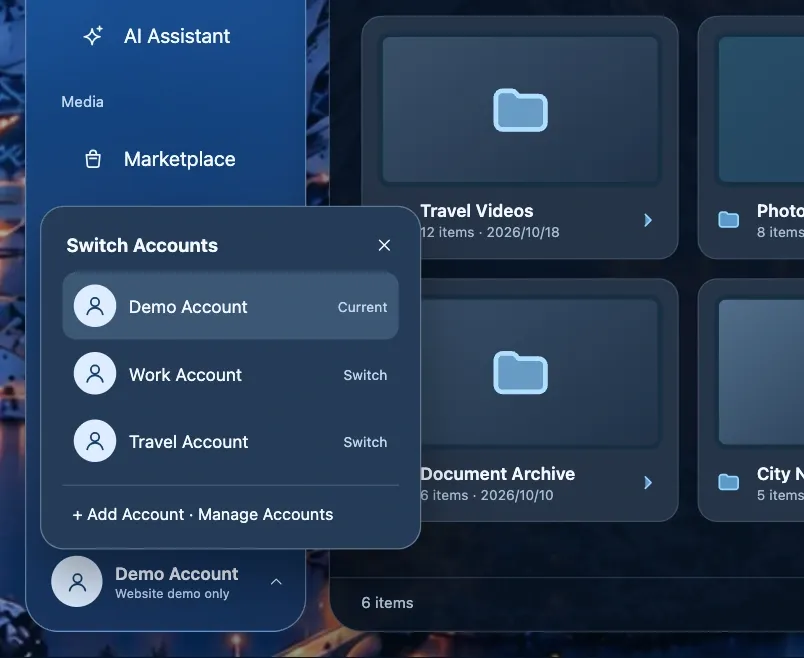The width and height of the screenshot is (804, 658).
Task: Switch to the Work Account
Action: pyautogui.click(x=365, y=375)
